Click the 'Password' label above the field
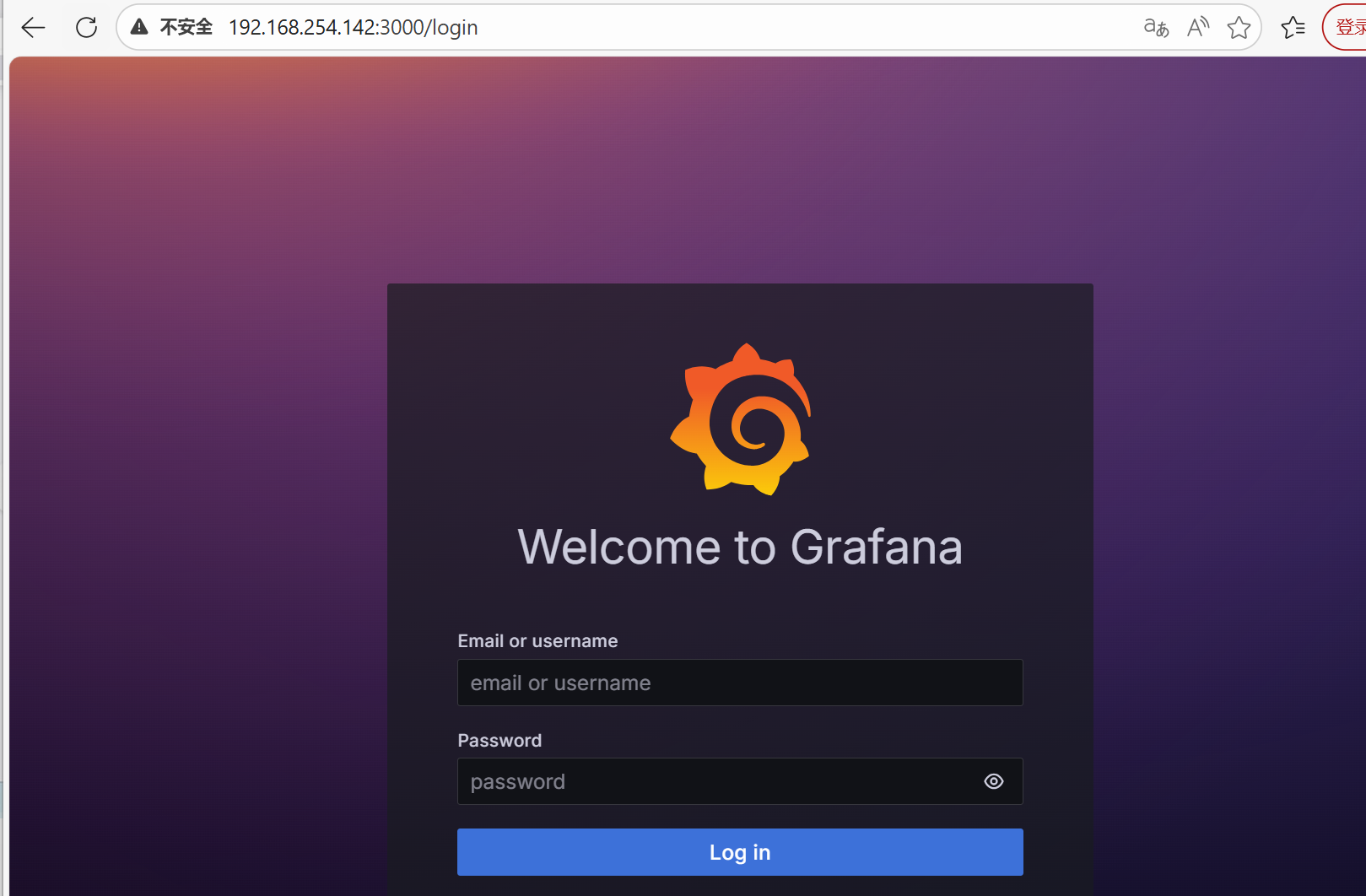This screenshot has width=1366, height=896. (499, 741)
